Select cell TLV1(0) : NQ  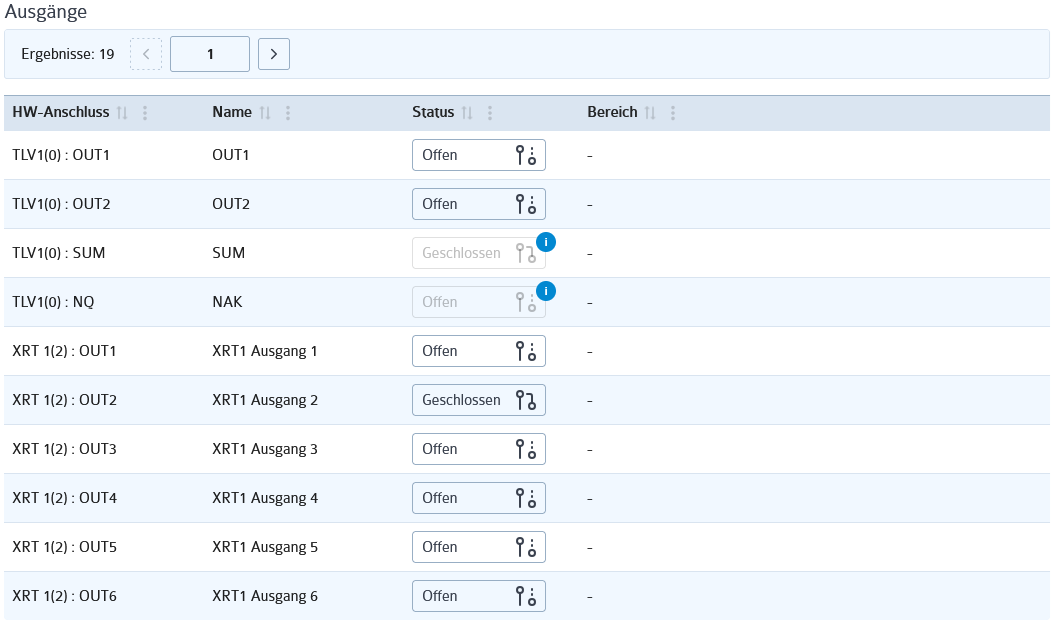point(53,302)
